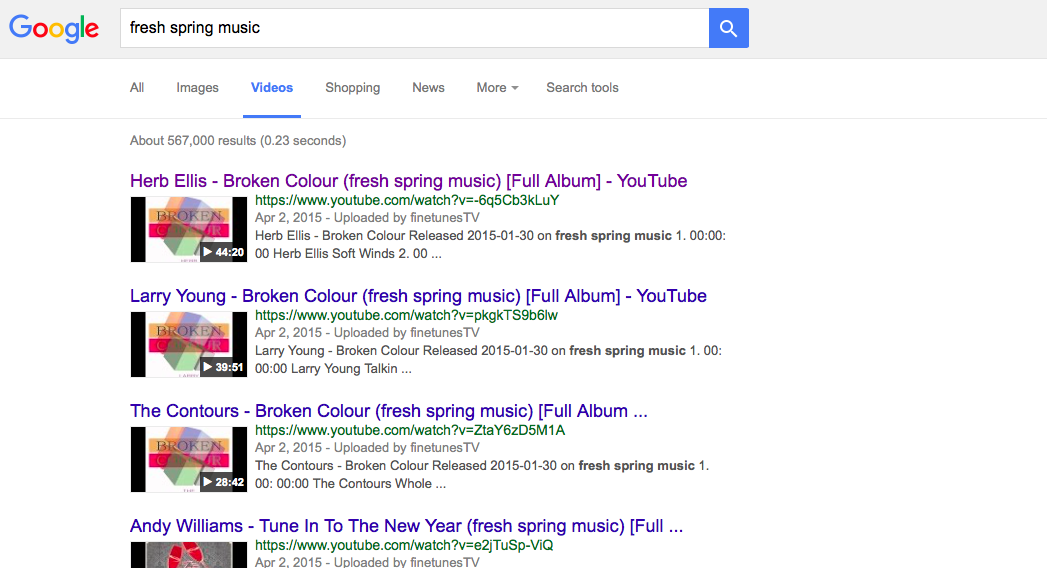Open Andy Williams Tune In result title
This screenshot has width=1047, height=568.
tap(406, 526)
